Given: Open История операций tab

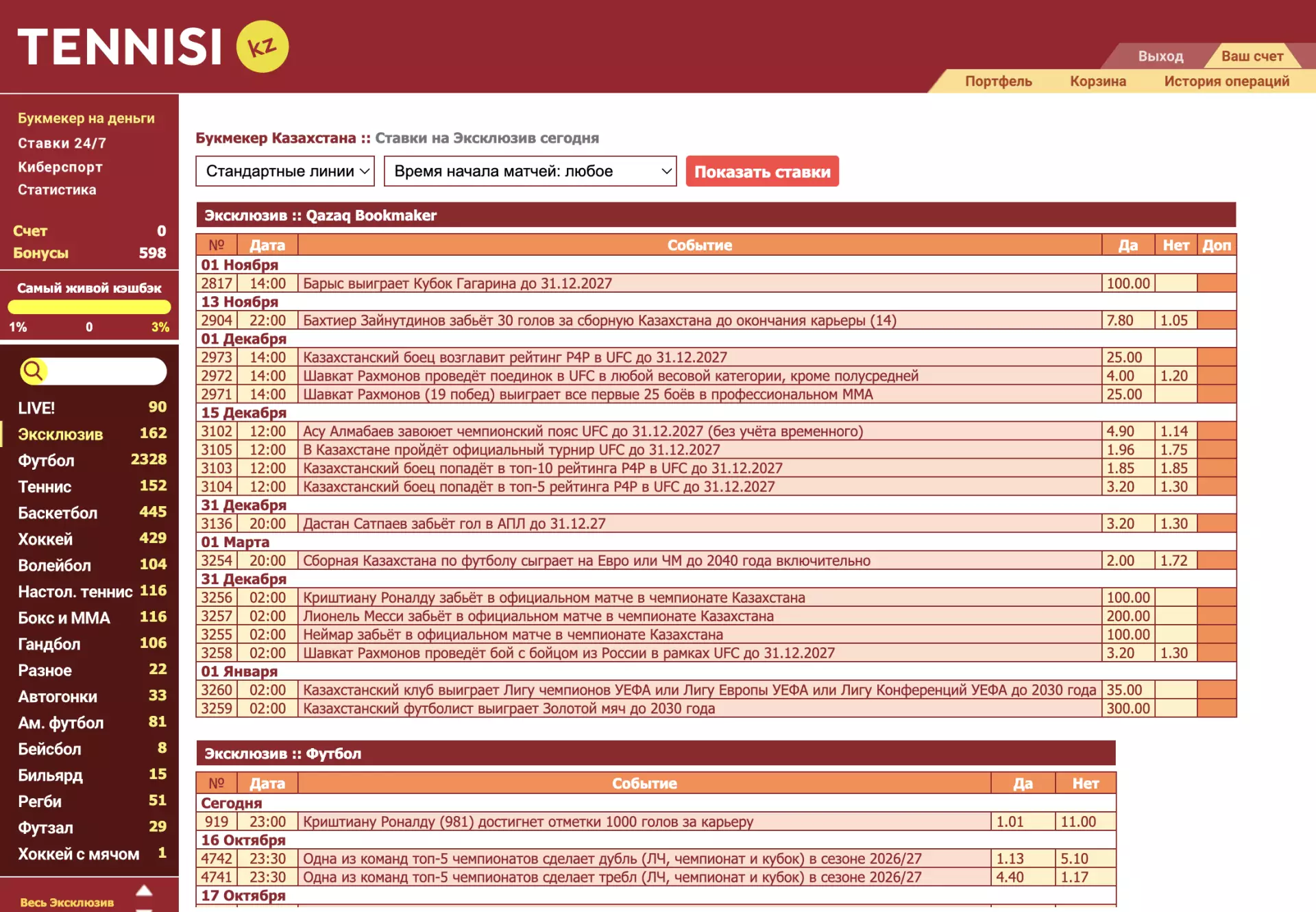Looking at the screenshot, I should click(1226, 81).
